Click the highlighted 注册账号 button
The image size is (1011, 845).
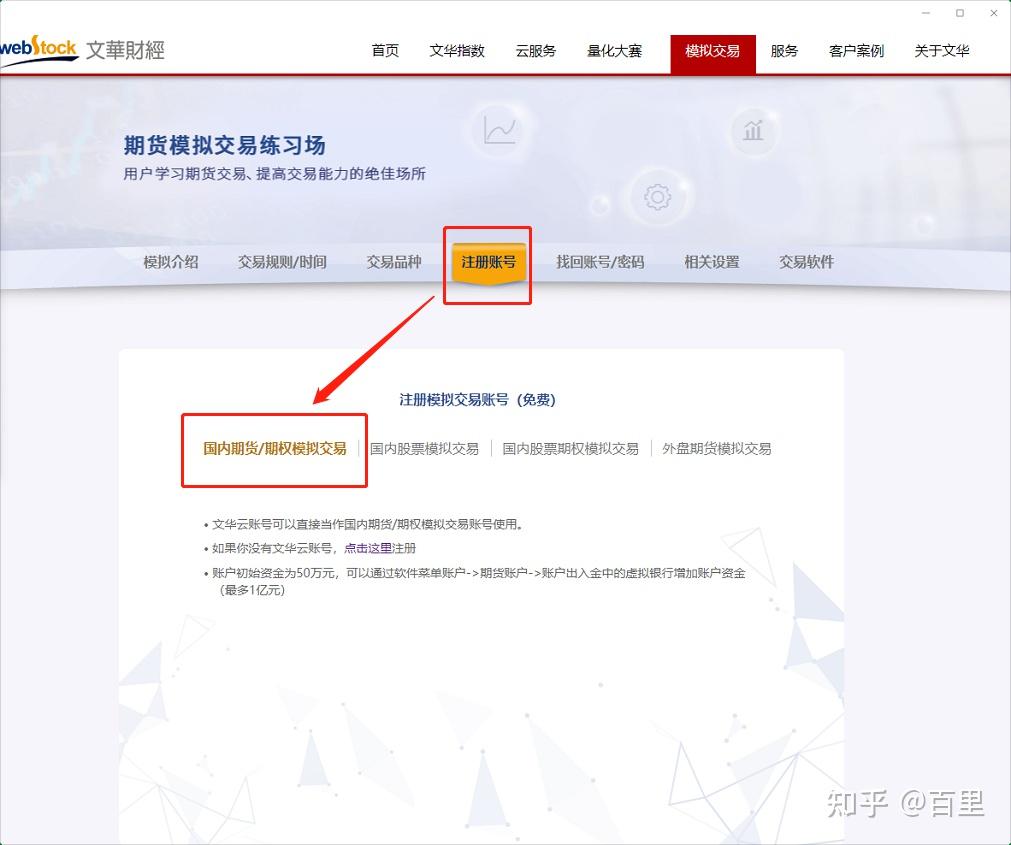(x=487, y=262)
